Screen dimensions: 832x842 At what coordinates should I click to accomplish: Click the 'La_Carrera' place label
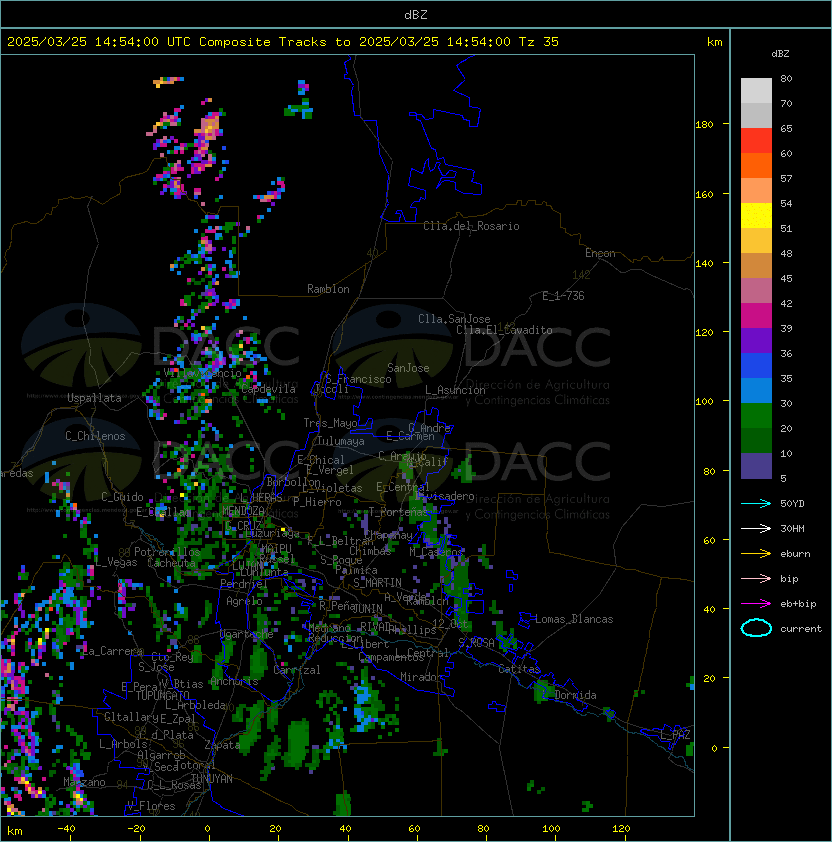(x=113, y=651)
